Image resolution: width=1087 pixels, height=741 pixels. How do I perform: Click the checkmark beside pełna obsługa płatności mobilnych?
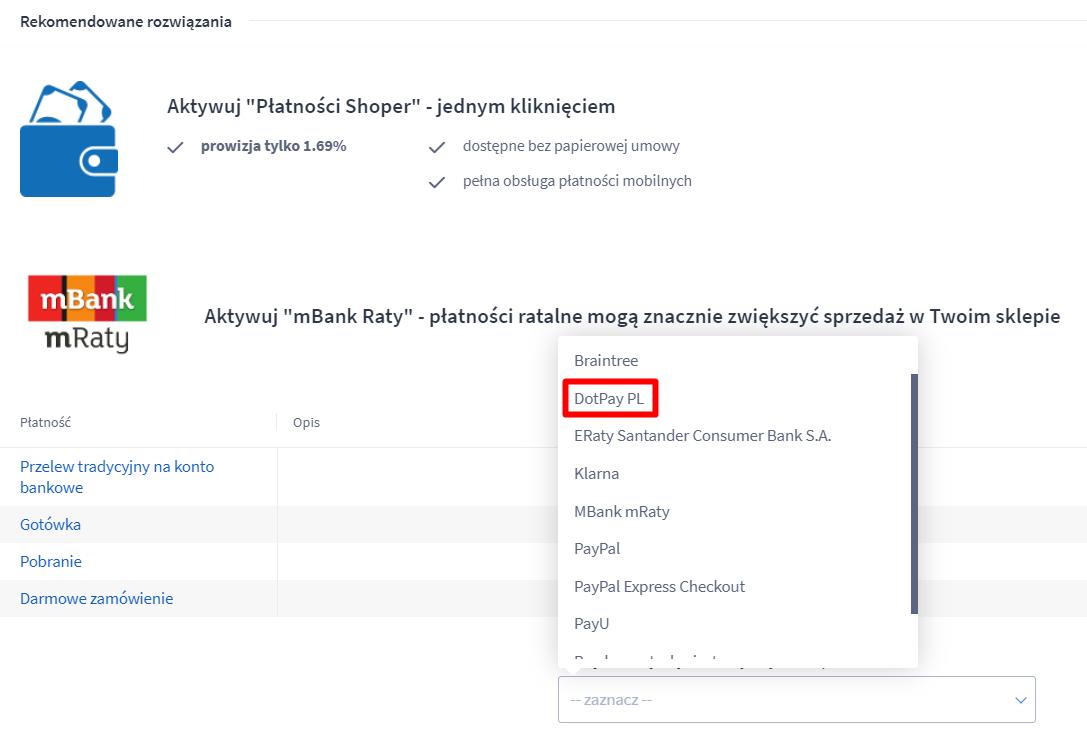437,182
